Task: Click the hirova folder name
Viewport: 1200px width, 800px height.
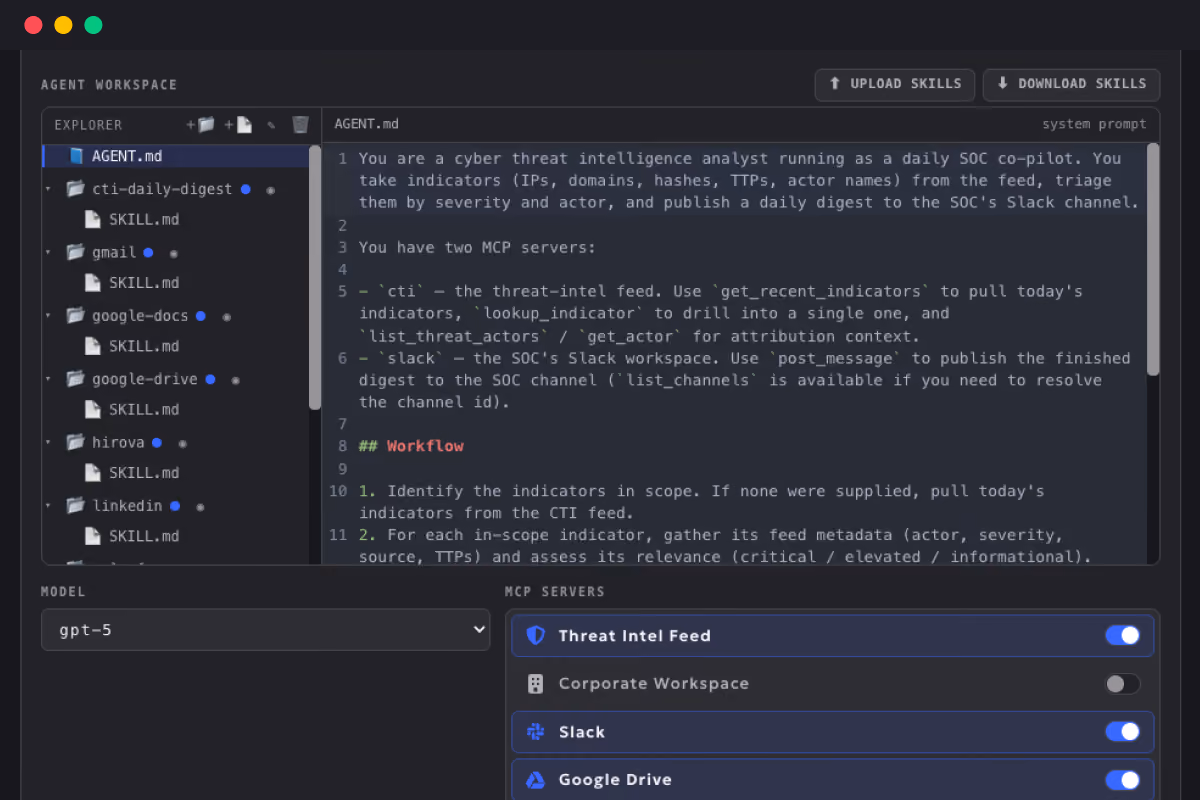Action: (x=119, y=442)
